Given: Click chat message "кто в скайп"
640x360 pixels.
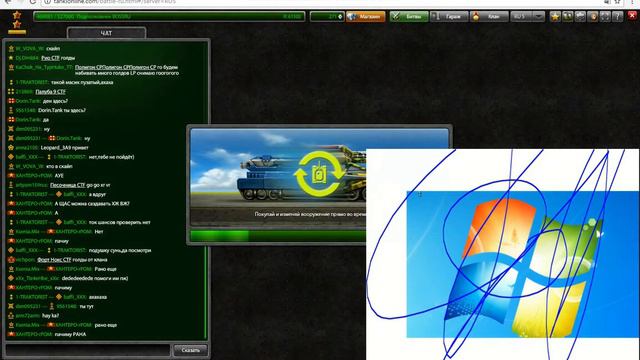Looking at the screenshot, I should pos(59,167).
